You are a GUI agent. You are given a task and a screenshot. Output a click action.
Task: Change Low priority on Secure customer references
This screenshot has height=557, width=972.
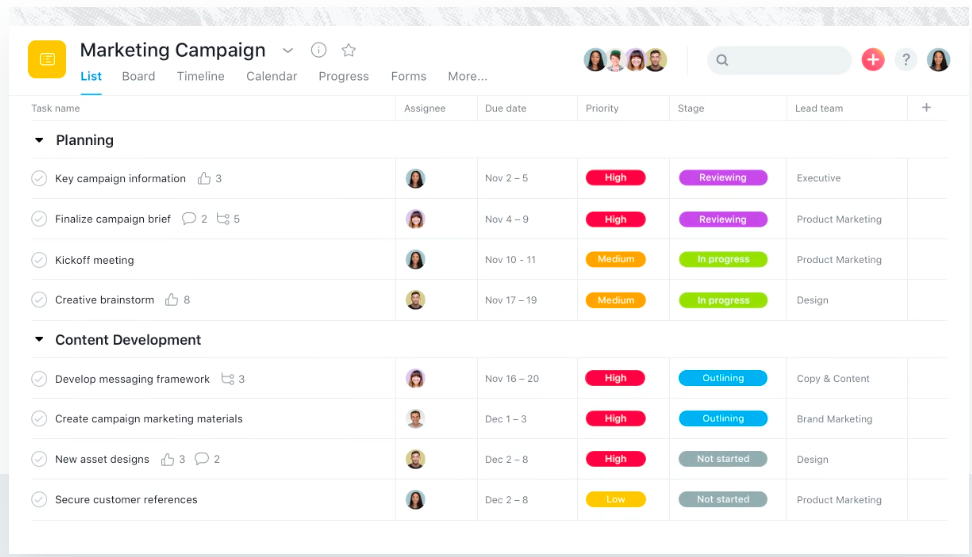(x=616, y=499)
